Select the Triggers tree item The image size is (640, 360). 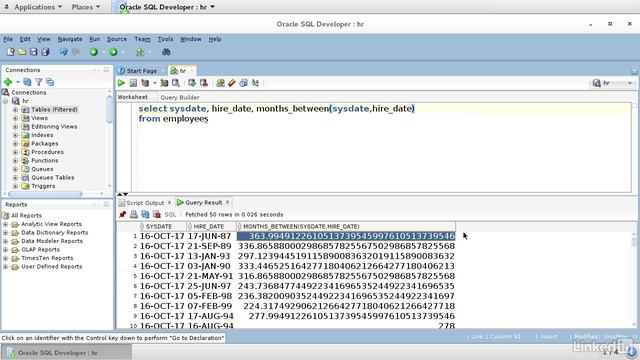[43, 186]
